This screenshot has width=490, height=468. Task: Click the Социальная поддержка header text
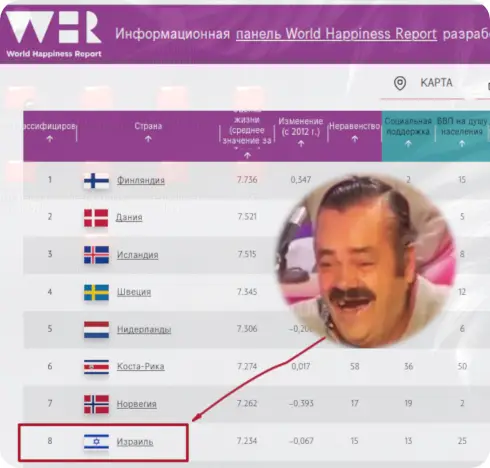[x=408, y=126]
